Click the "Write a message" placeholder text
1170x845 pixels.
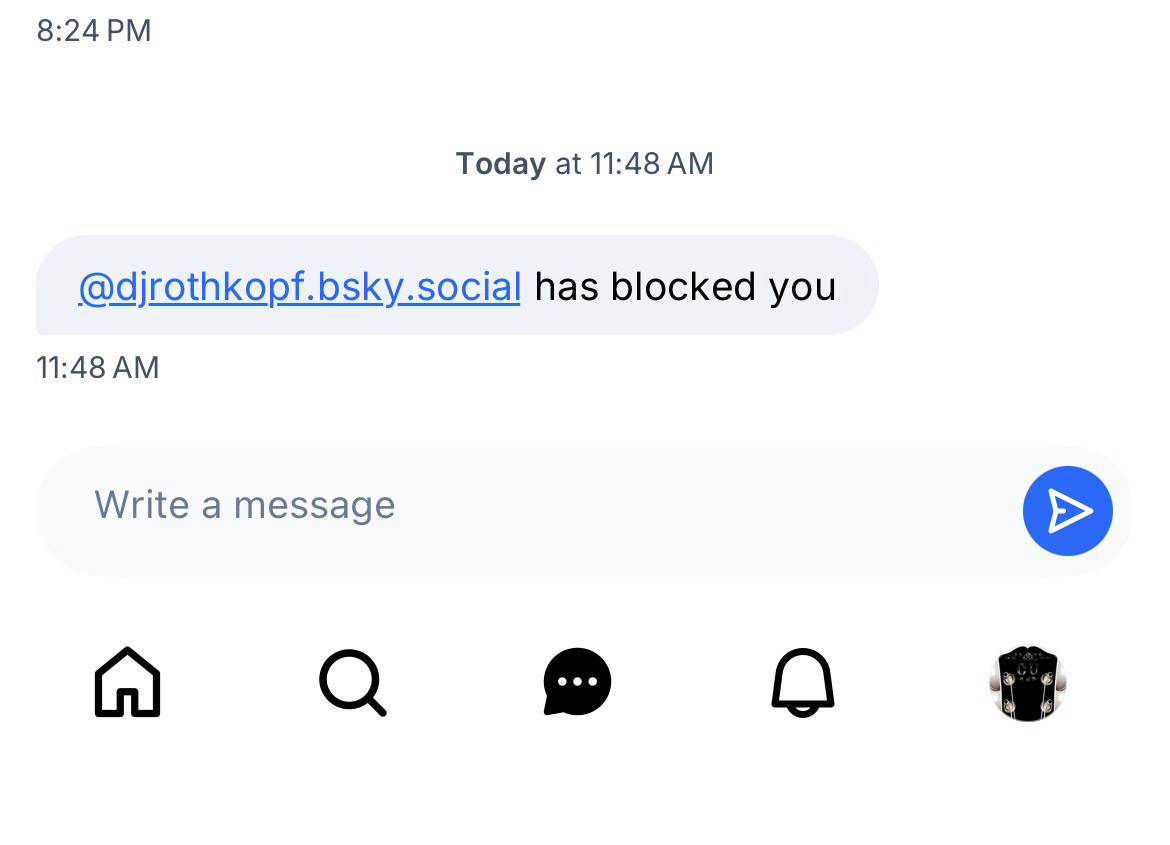(244, 505)
